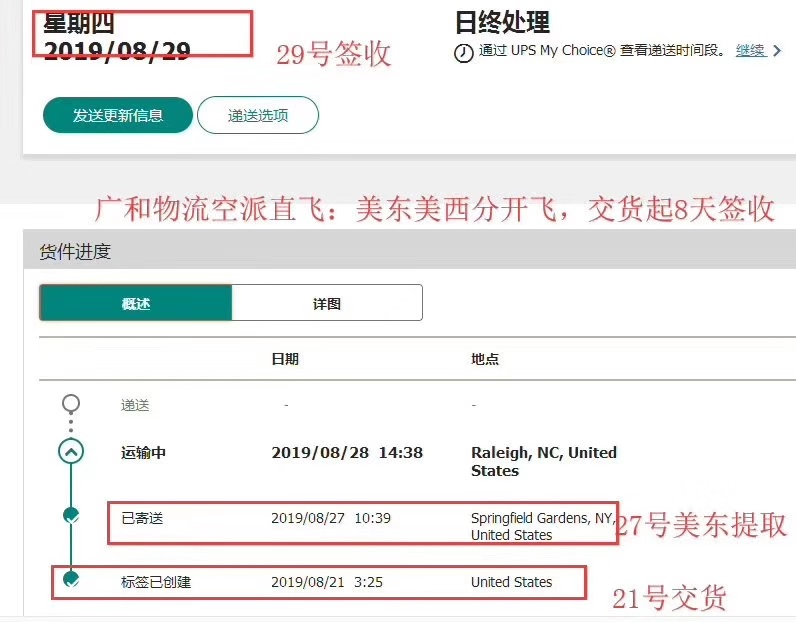
Task: Switch to the 详图 tab
Action: 326,303
